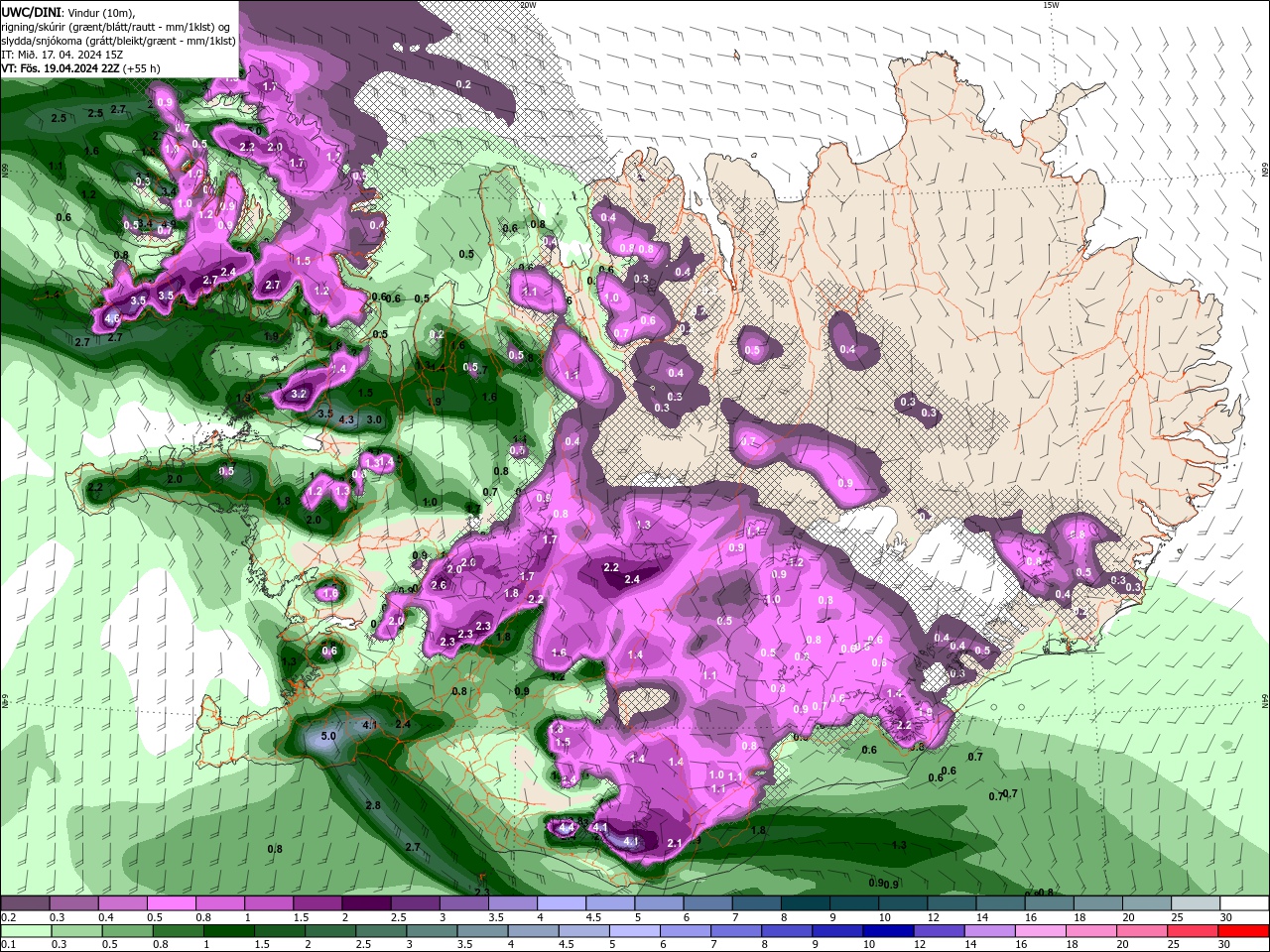Click the '2.6' snowfall value on the map
Screen dimensions: 1270x952
click(439, 585)
